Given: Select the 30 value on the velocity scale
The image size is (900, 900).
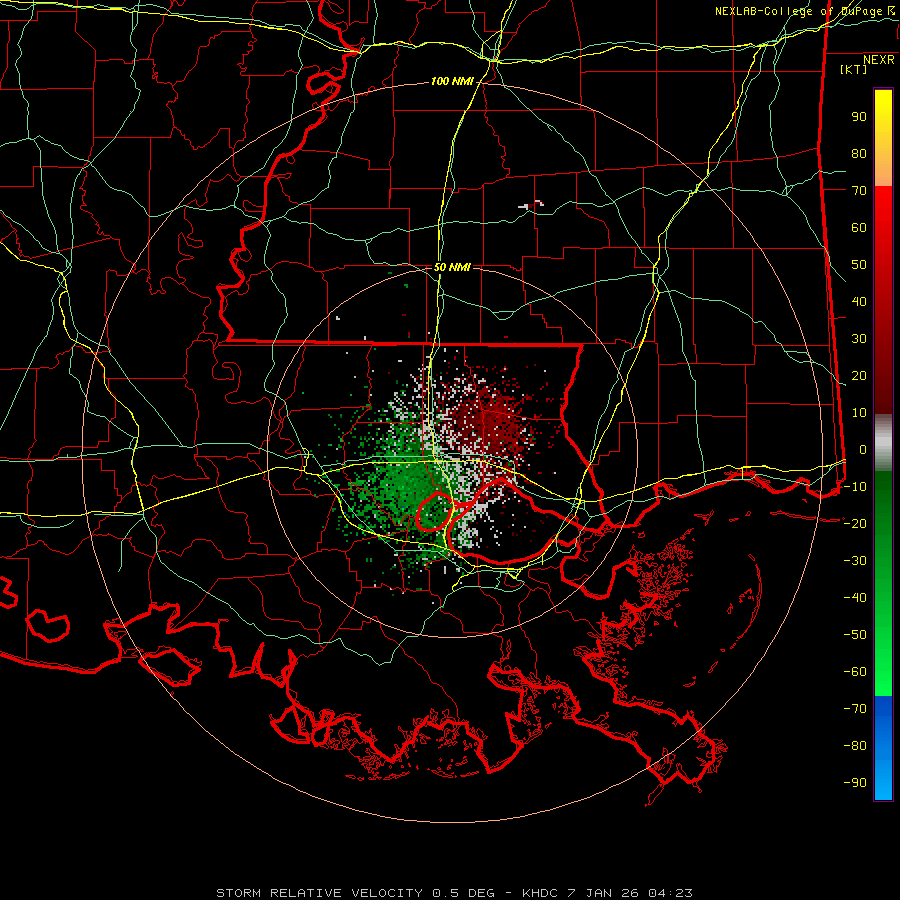Looking at the screenshot, I should pos(859,339).
